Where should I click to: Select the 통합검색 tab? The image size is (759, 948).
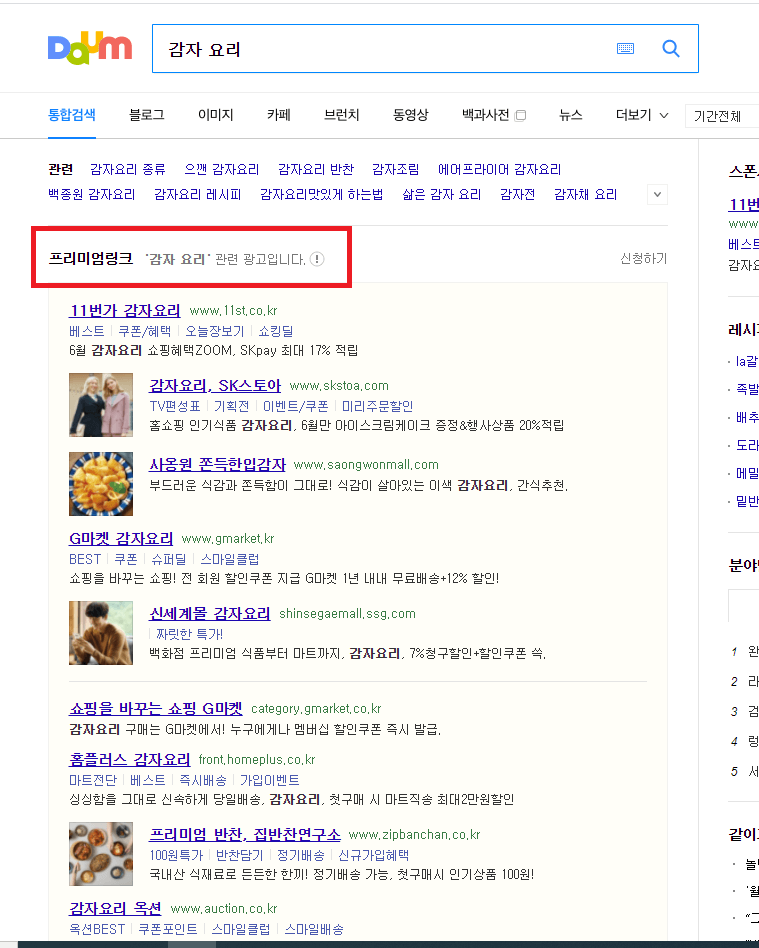click(71, 115)
